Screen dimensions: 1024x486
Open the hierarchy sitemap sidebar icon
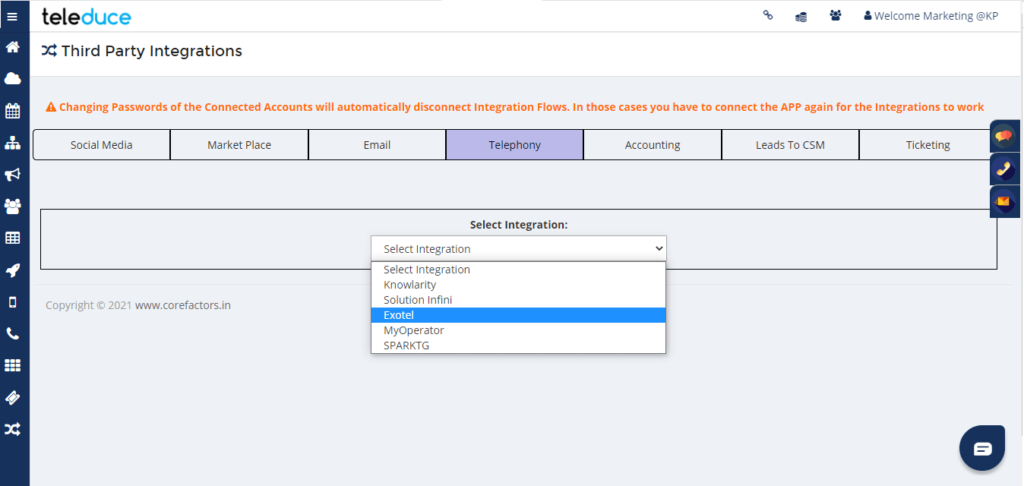[12, 143]
